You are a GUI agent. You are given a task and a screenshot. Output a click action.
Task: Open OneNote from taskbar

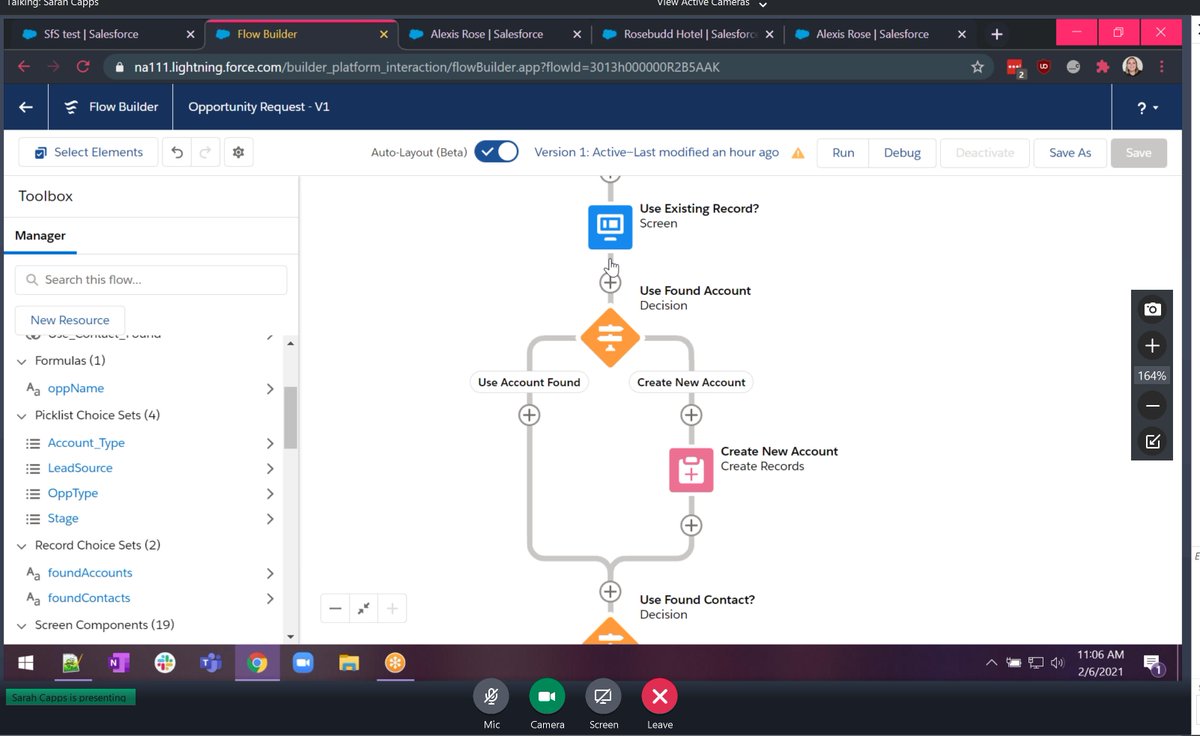[x=119, y=663]
